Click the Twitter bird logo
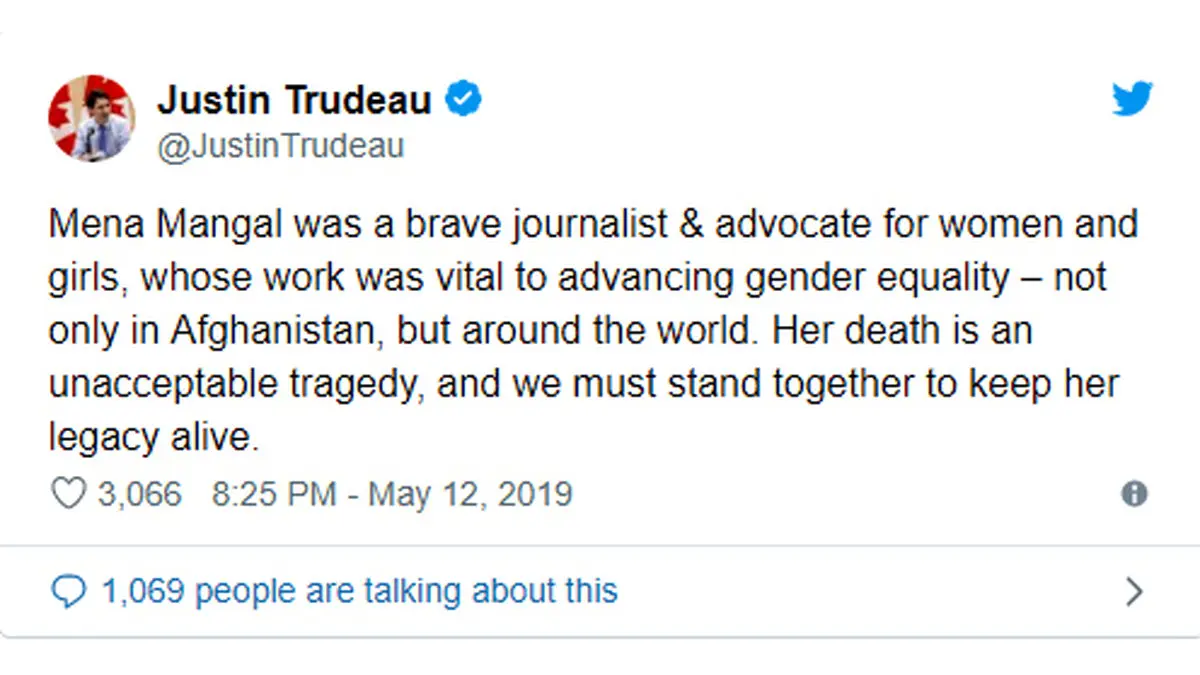Viewport: 1200px width, 675px height. 1132,99
